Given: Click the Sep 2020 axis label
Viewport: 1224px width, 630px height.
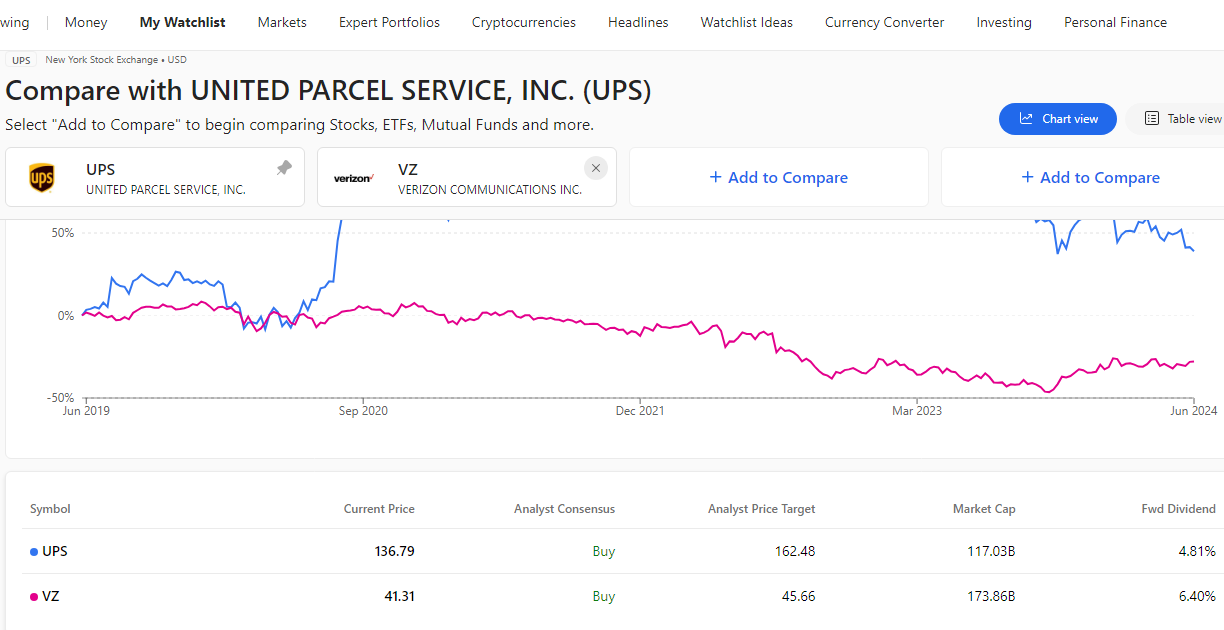Looking at the screenshot, I should pos(362,410).
